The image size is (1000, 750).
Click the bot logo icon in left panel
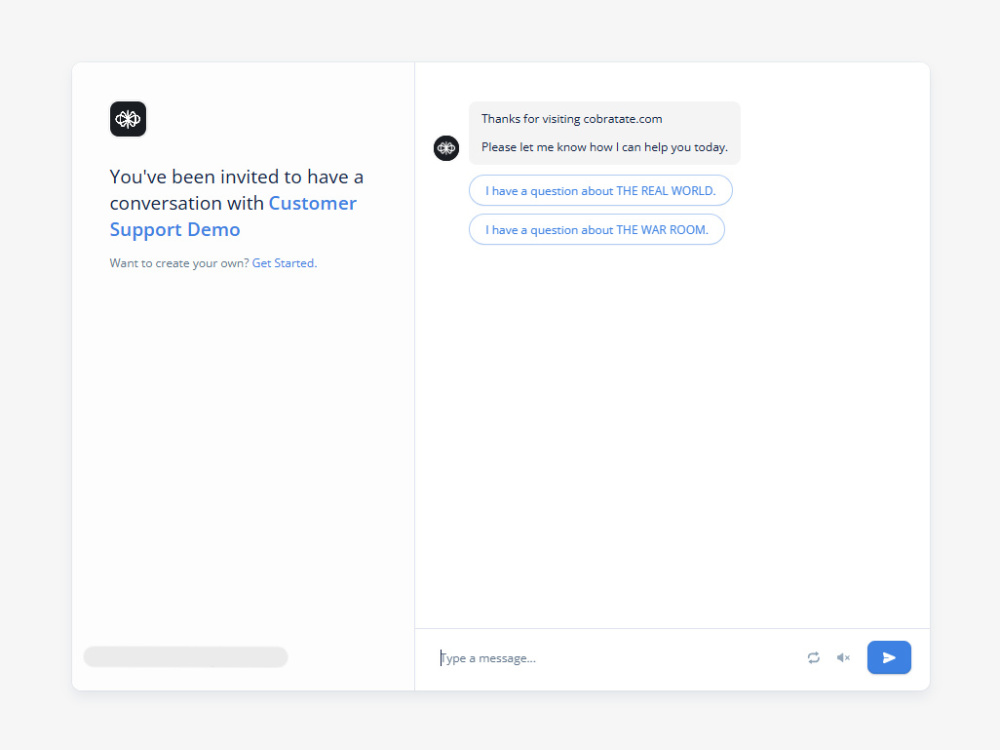point(128,119)
